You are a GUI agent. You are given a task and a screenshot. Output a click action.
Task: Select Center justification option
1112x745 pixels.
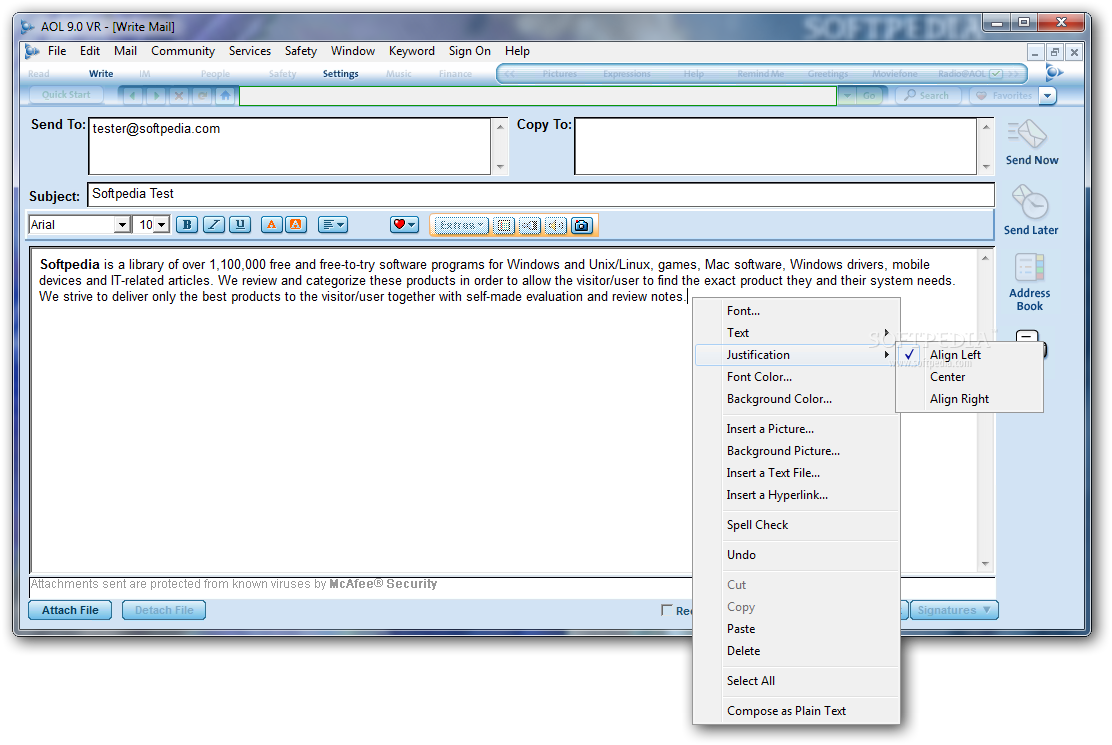coord(969,377)
